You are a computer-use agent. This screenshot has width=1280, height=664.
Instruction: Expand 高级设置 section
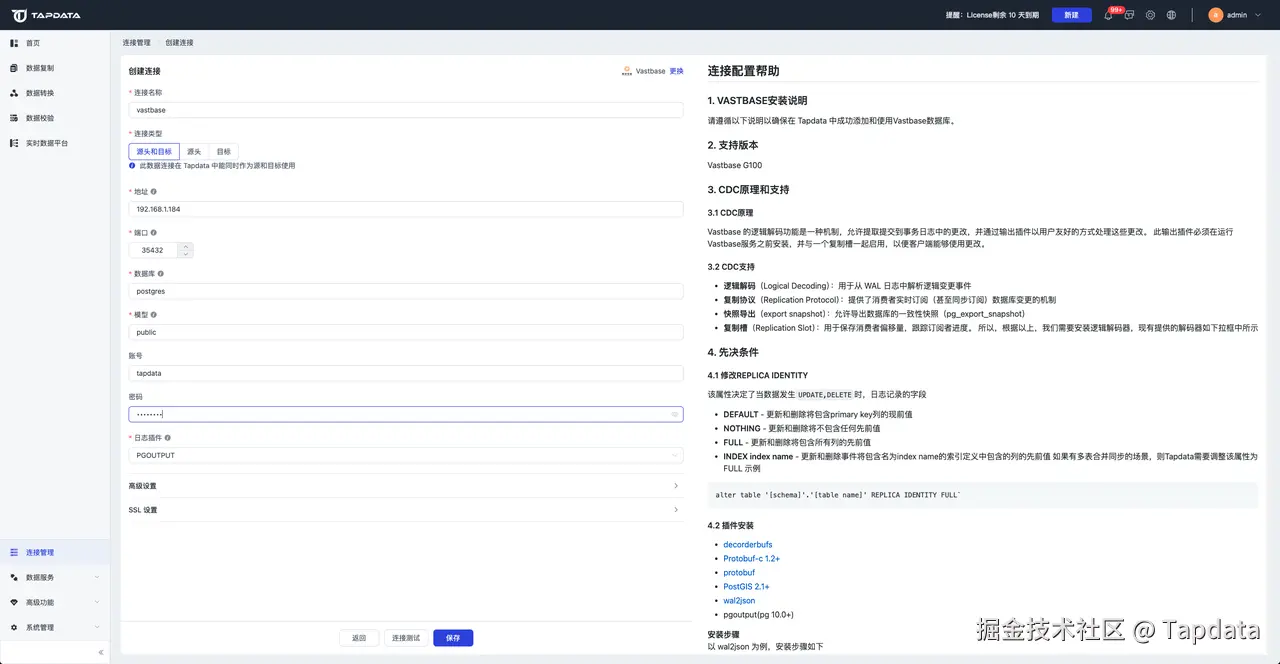coord(406,486)
